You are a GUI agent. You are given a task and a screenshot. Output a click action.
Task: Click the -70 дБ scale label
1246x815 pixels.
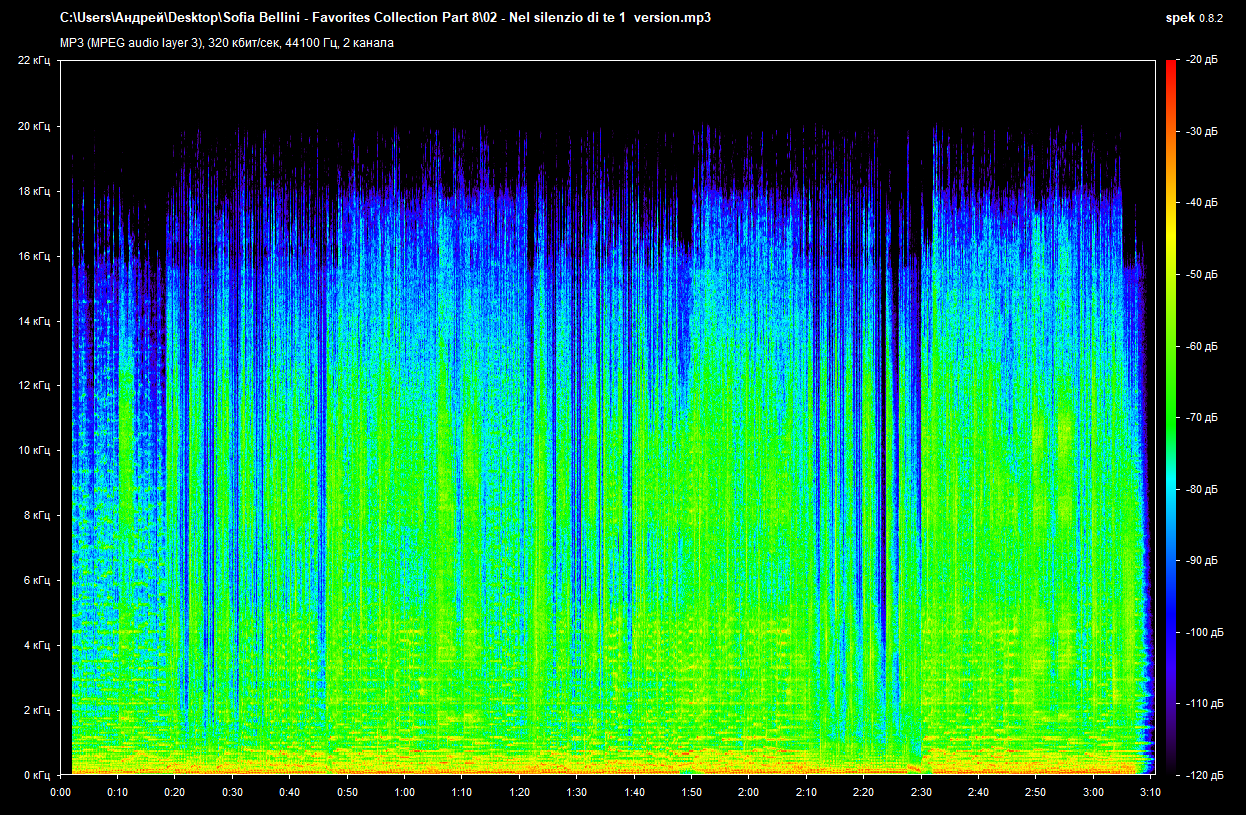point(1201,417)
